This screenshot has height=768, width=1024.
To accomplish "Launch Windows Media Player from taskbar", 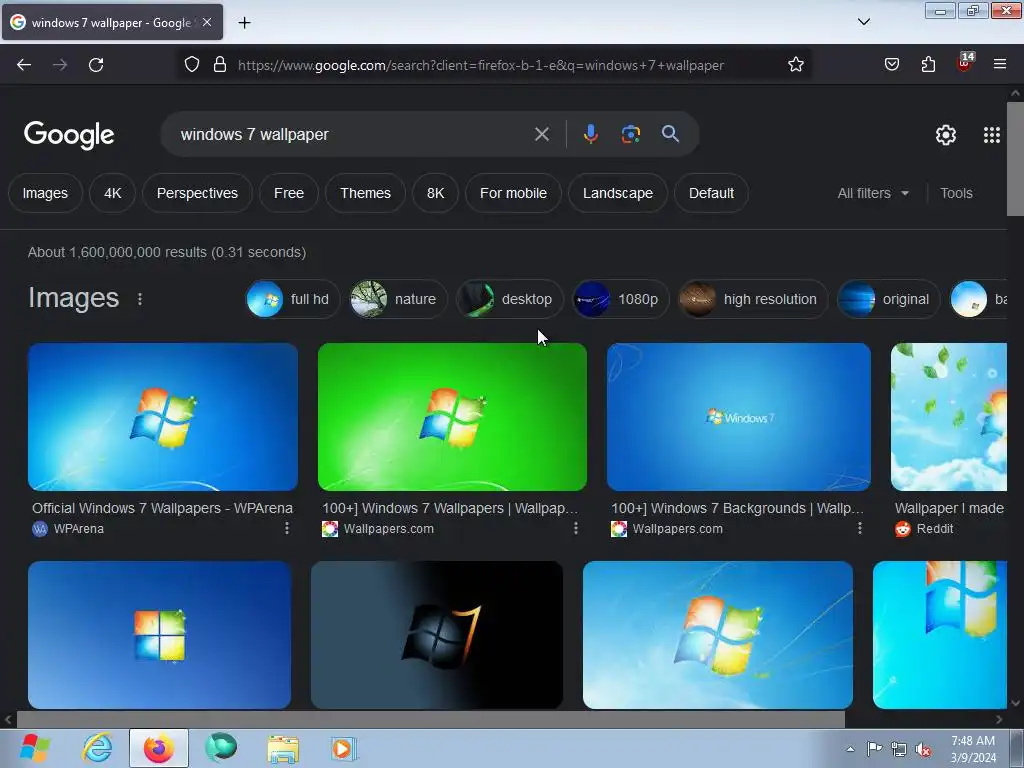I will (344, 748).
